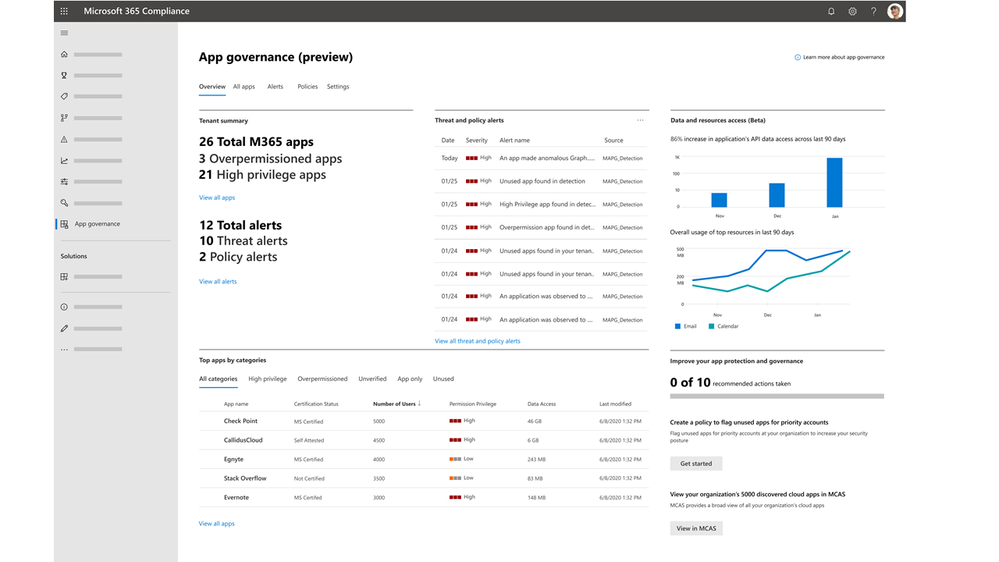Sort by Number of Users column
The width and height of the screenshot is (999, 562).
396,404
